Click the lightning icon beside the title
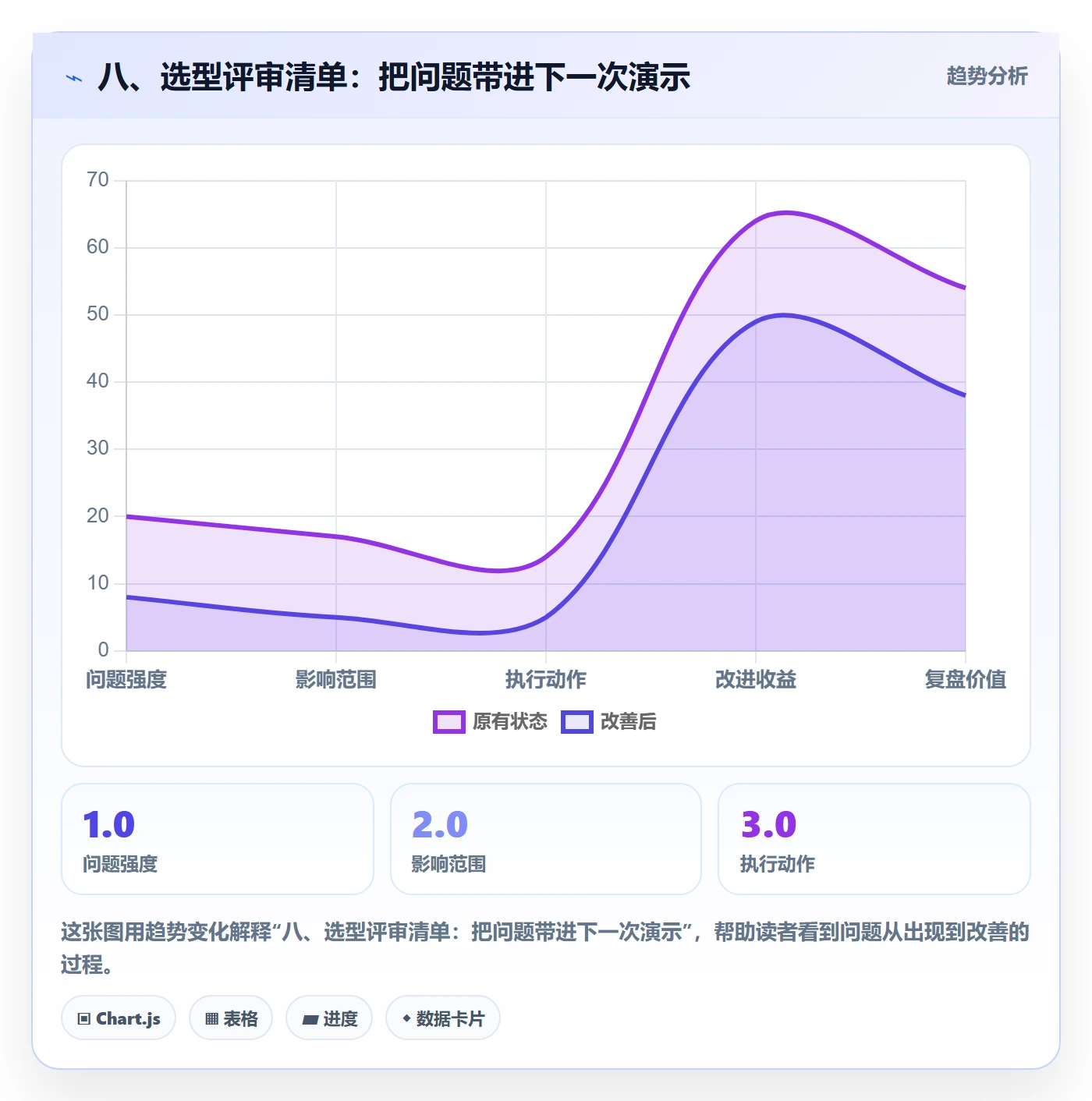The height and width of the screenshot is (1101, 1092). (x=74, y=78)
